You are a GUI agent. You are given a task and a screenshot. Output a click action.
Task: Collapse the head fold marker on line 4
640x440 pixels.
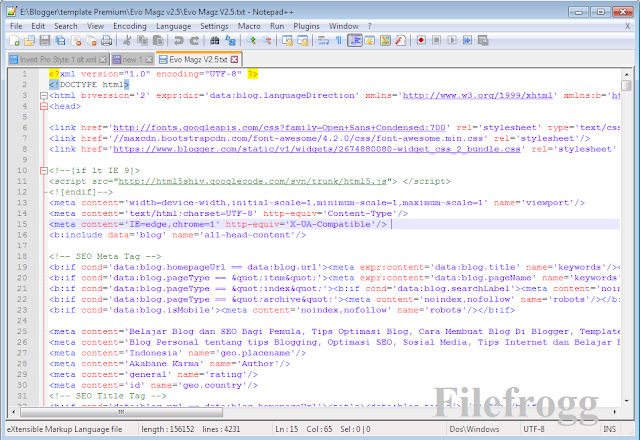[x=44, y=106]
